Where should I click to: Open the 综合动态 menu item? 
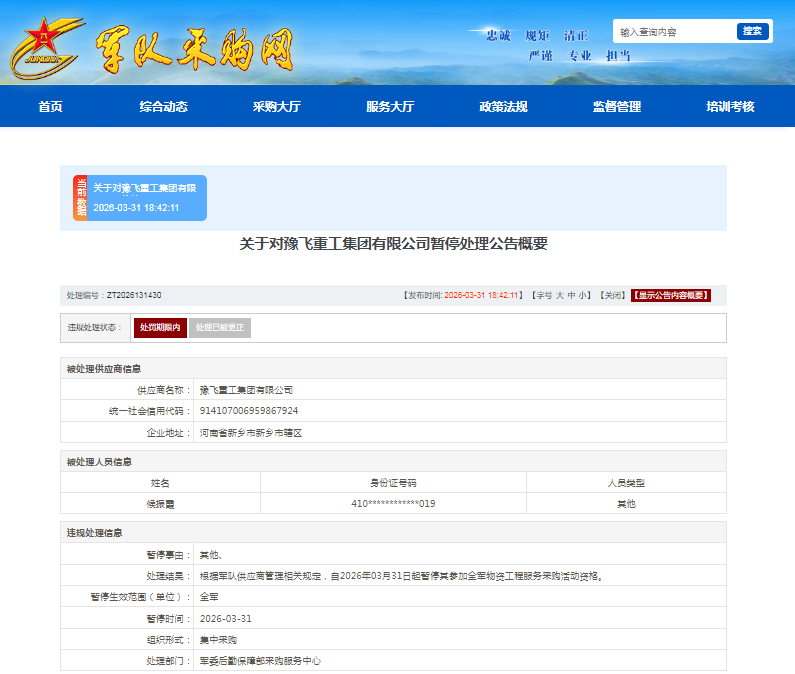click(x=163, y=107)
